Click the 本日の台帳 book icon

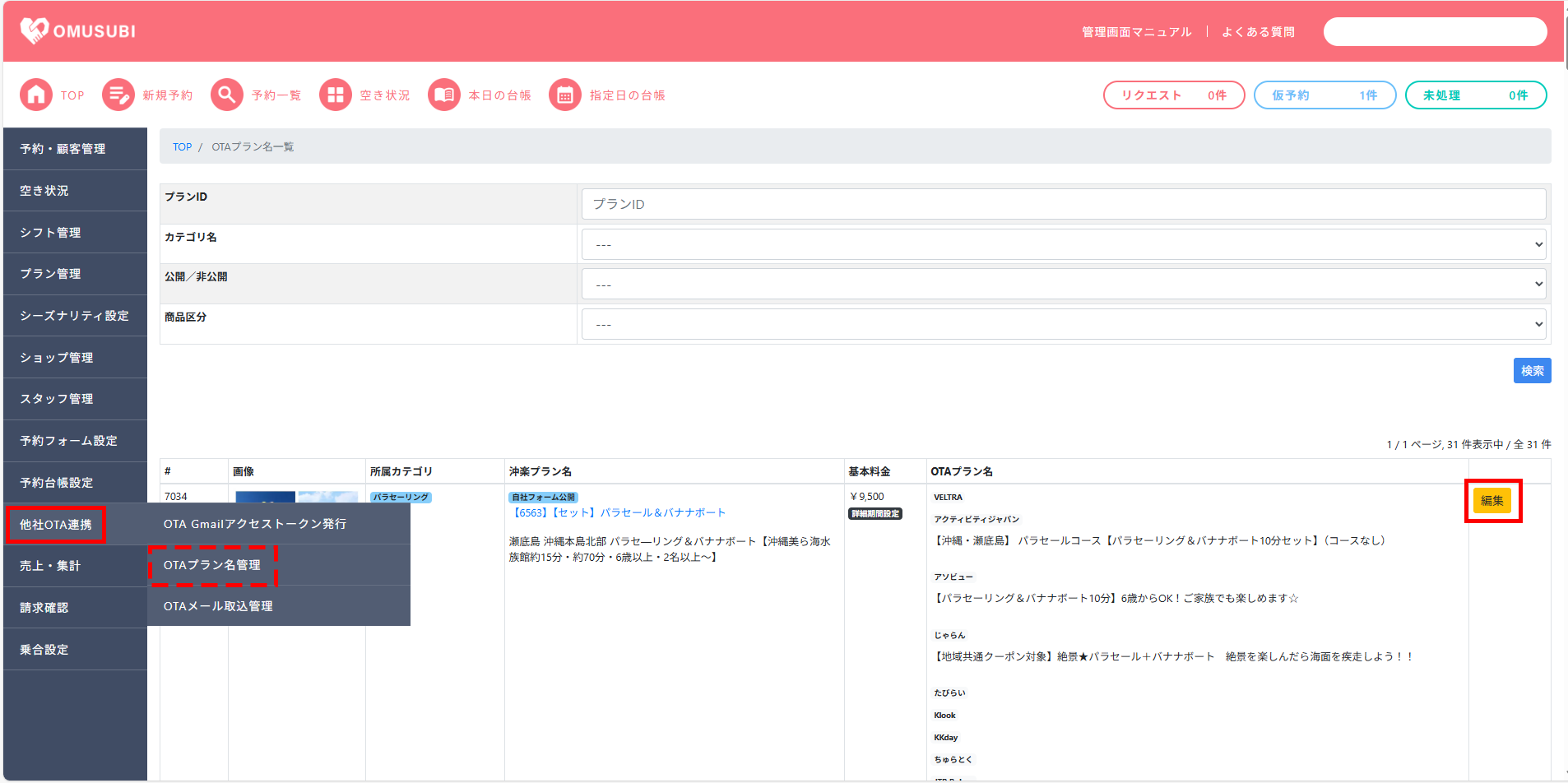[x=444, y=95]
